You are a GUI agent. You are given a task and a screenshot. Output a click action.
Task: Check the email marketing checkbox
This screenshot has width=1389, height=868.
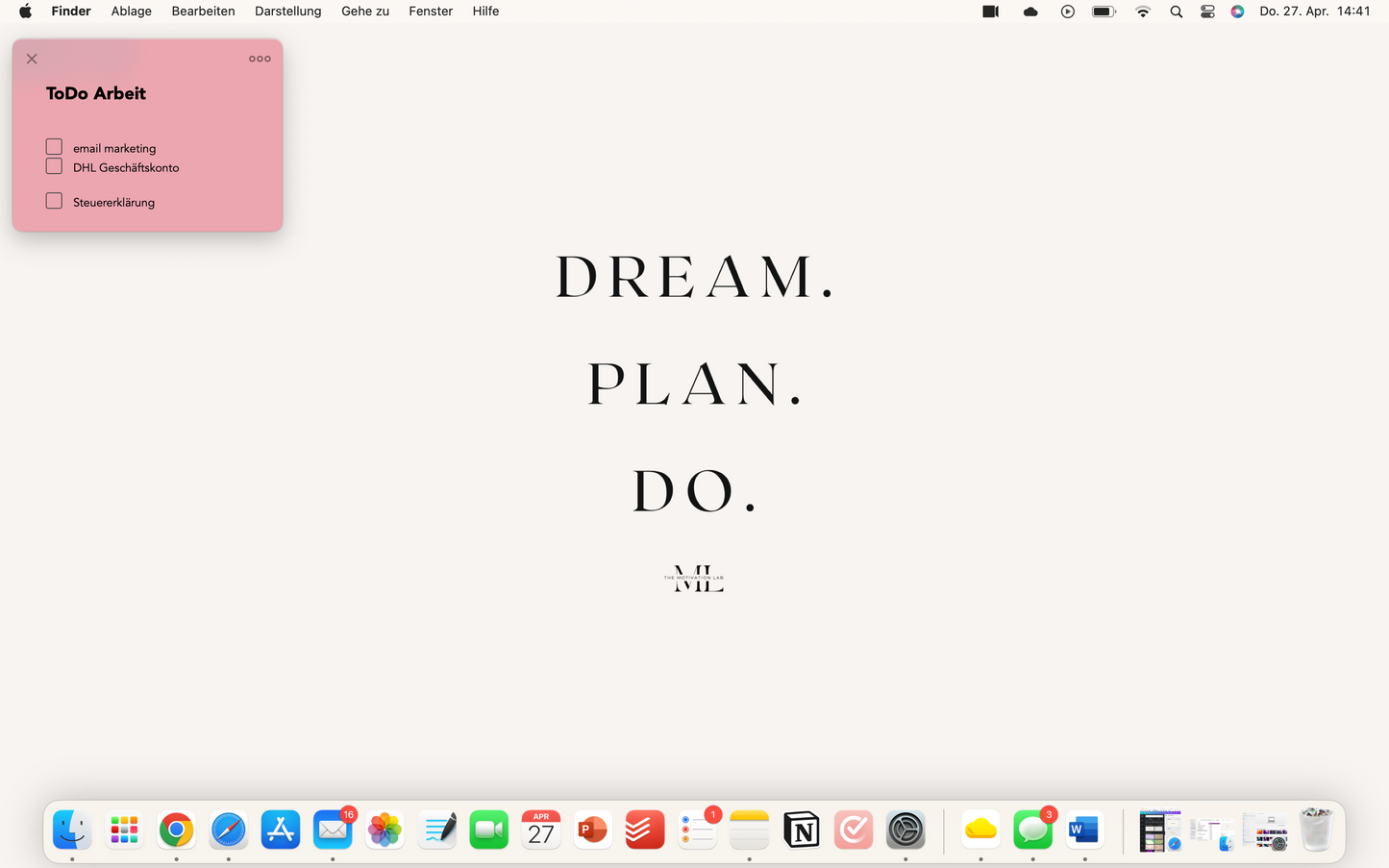tap(54, 147)
